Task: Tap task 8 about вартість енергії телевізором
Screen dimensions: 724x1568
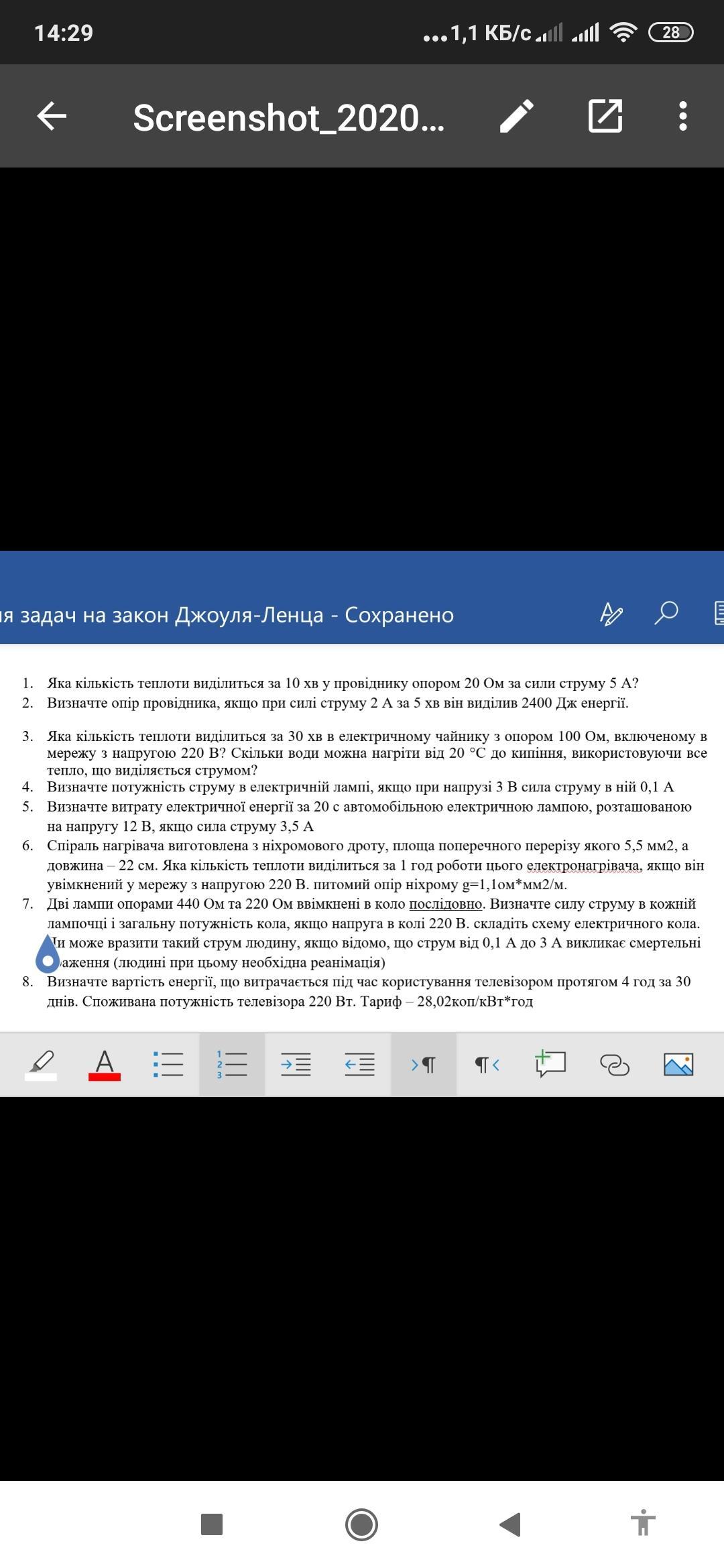Action: click(x=369, y=992)
